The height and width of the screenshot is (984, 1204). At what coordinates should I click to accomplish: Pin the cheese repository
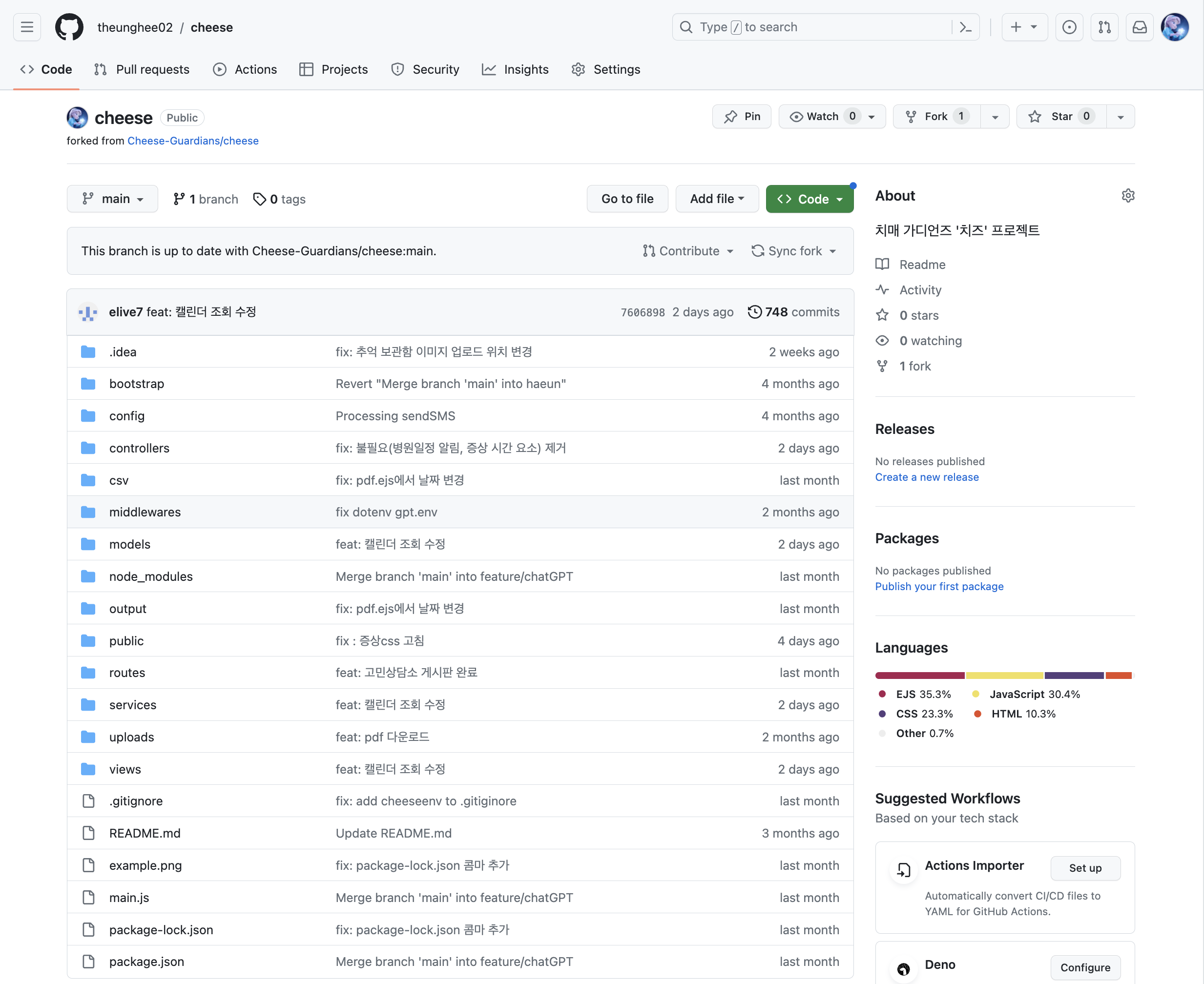pyautogui.click(x=742, y=116)
